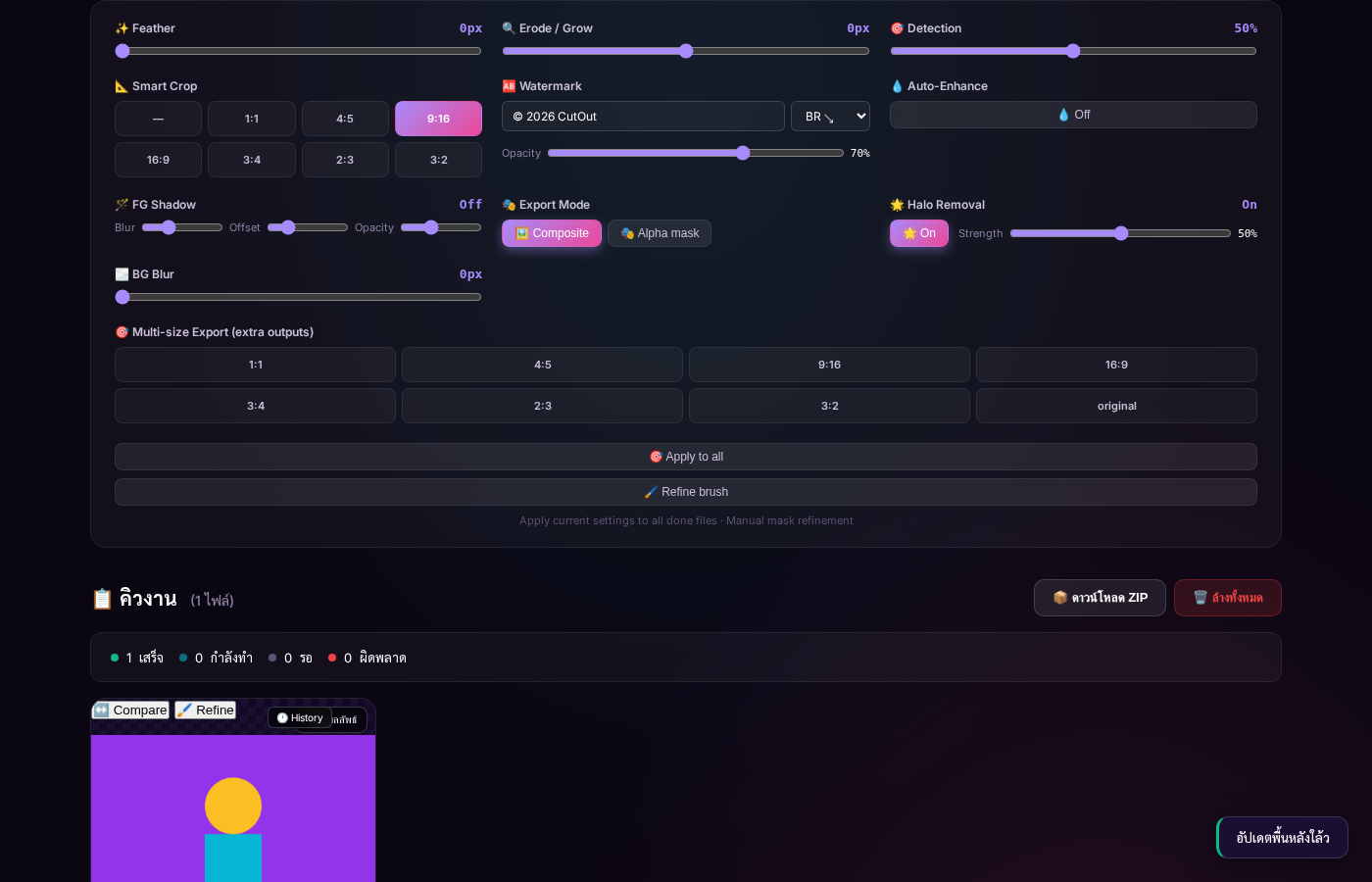Image resolution: width=1372 pixels, height=882 pixels.
Task: Click the queue clipboard icon
Action: (102, 599)
